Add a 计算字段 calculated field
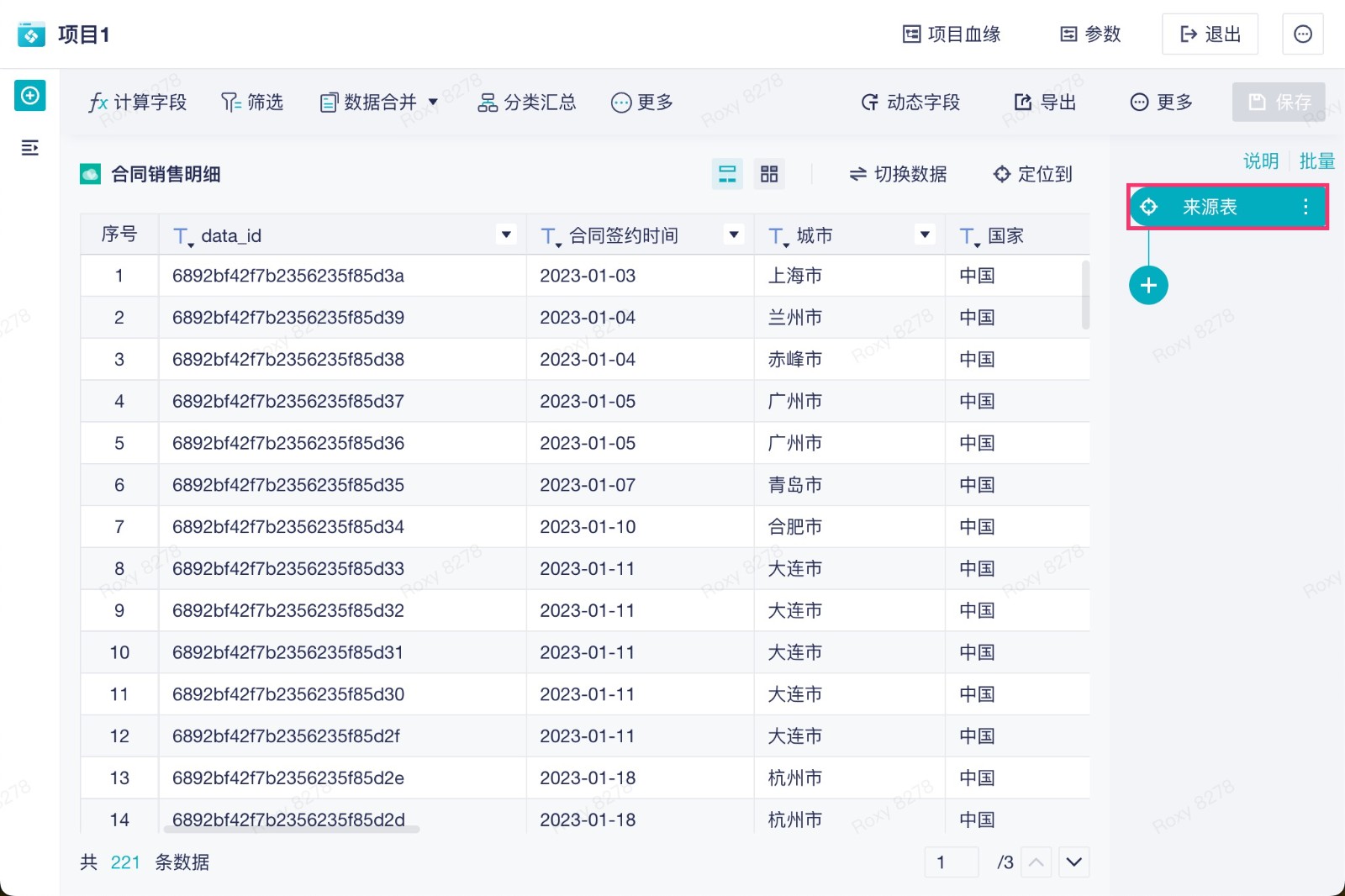 (x=138, y=103)
